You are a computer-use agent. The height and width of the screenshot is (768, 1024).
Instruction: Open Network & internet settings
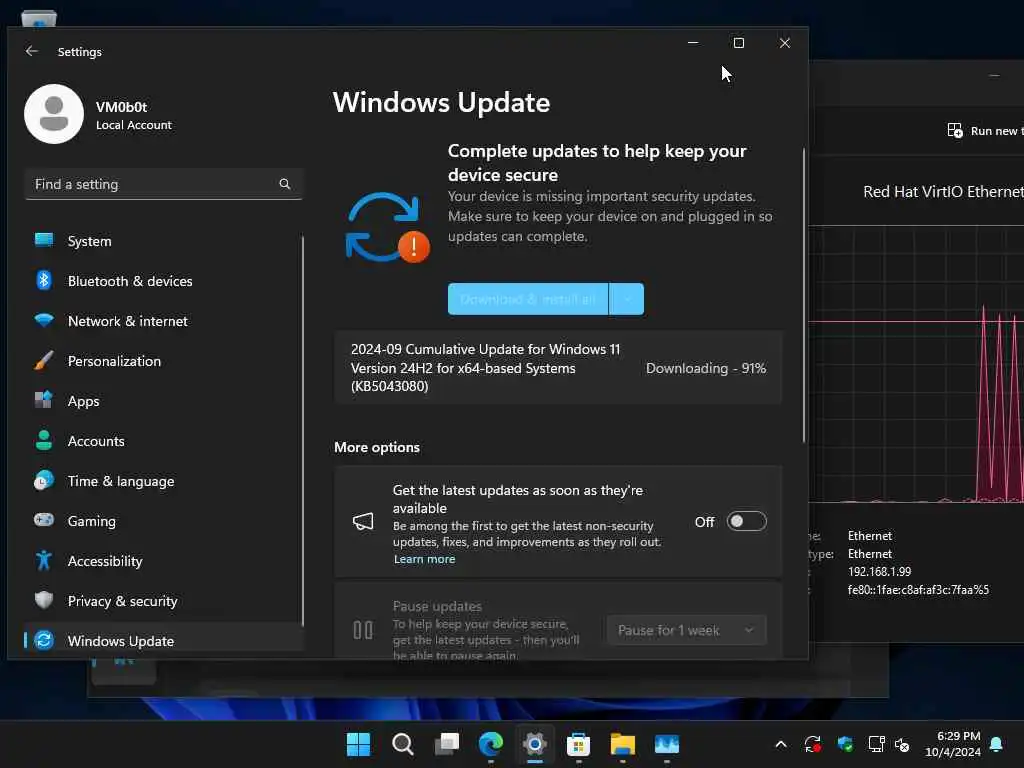pos(163,321)
